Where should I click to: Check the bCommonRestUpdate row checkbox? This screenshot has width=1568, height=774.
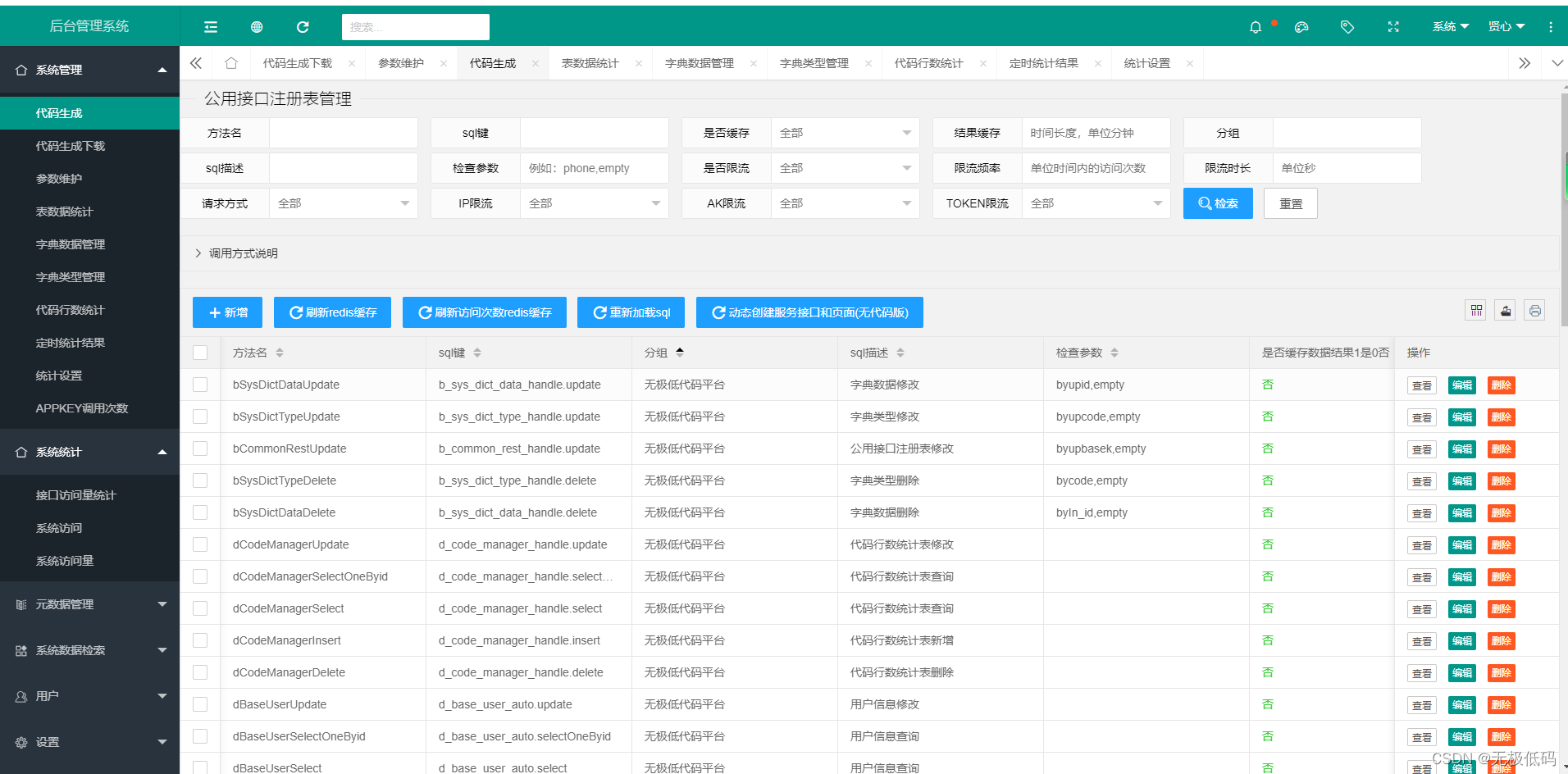point(200,448)
